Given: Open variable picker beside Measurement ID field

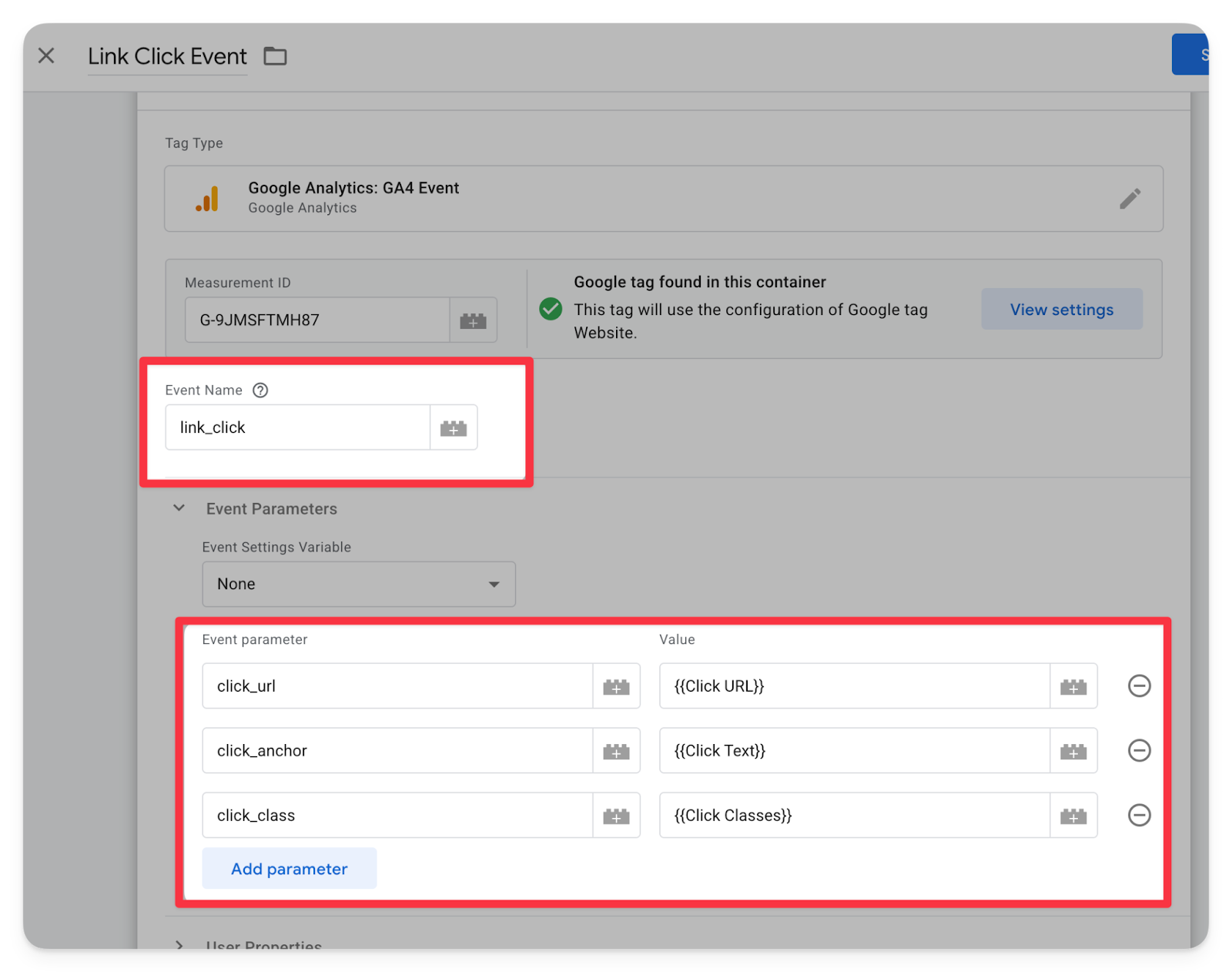Looking at the screenshot, I should coord(473,320).
